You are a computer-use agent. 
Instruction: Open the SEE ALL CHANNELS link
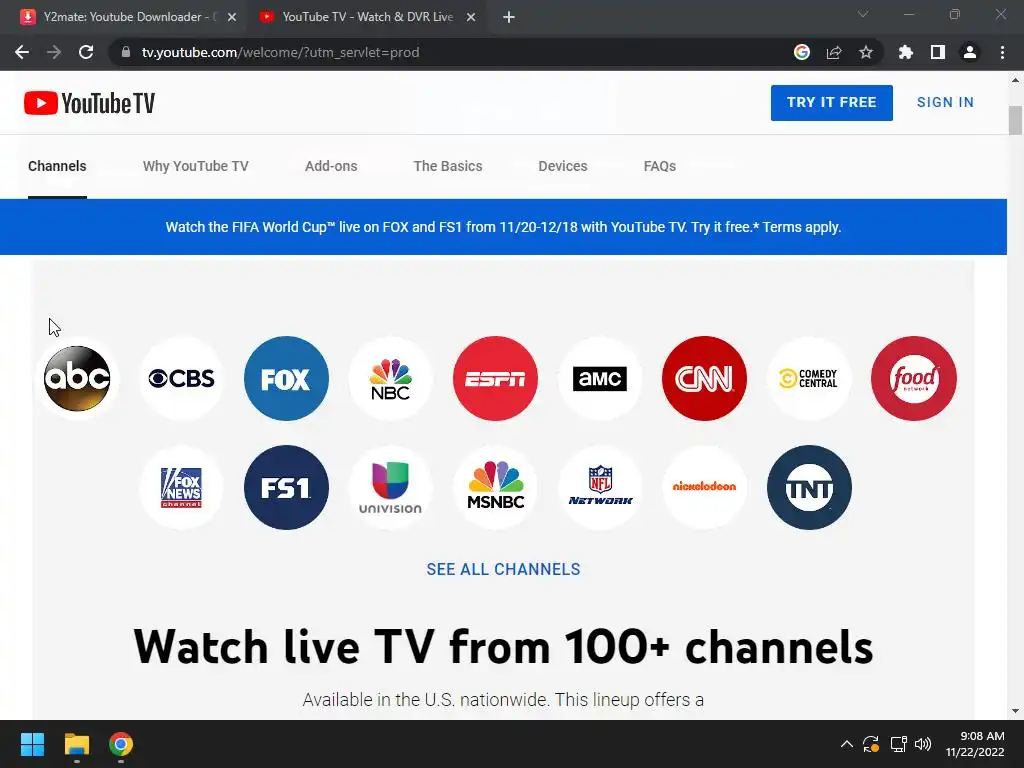pyautogui.click(x=504, y=569)
